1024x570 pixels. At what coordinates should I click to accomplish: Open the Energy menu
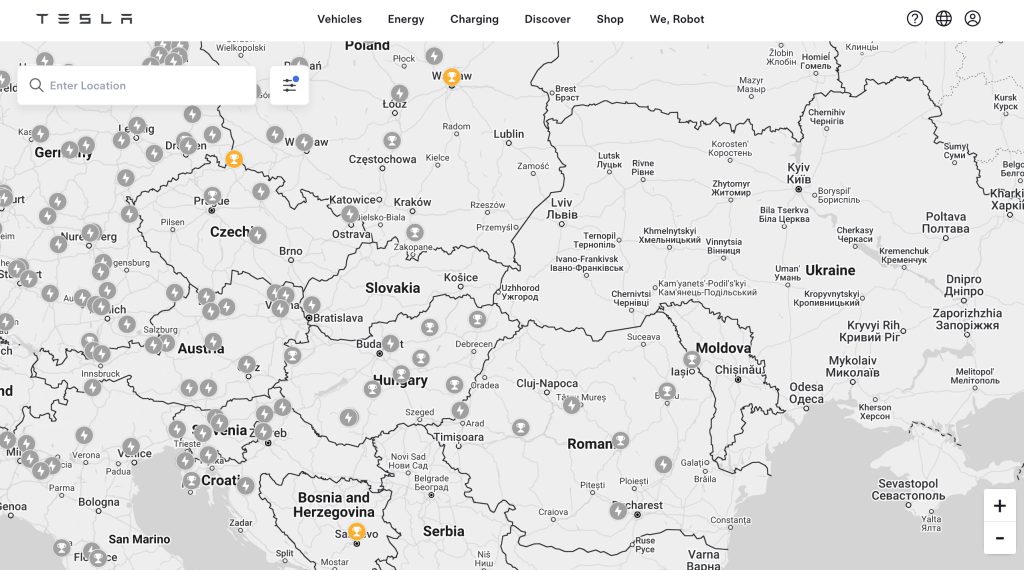click(406, 19)
